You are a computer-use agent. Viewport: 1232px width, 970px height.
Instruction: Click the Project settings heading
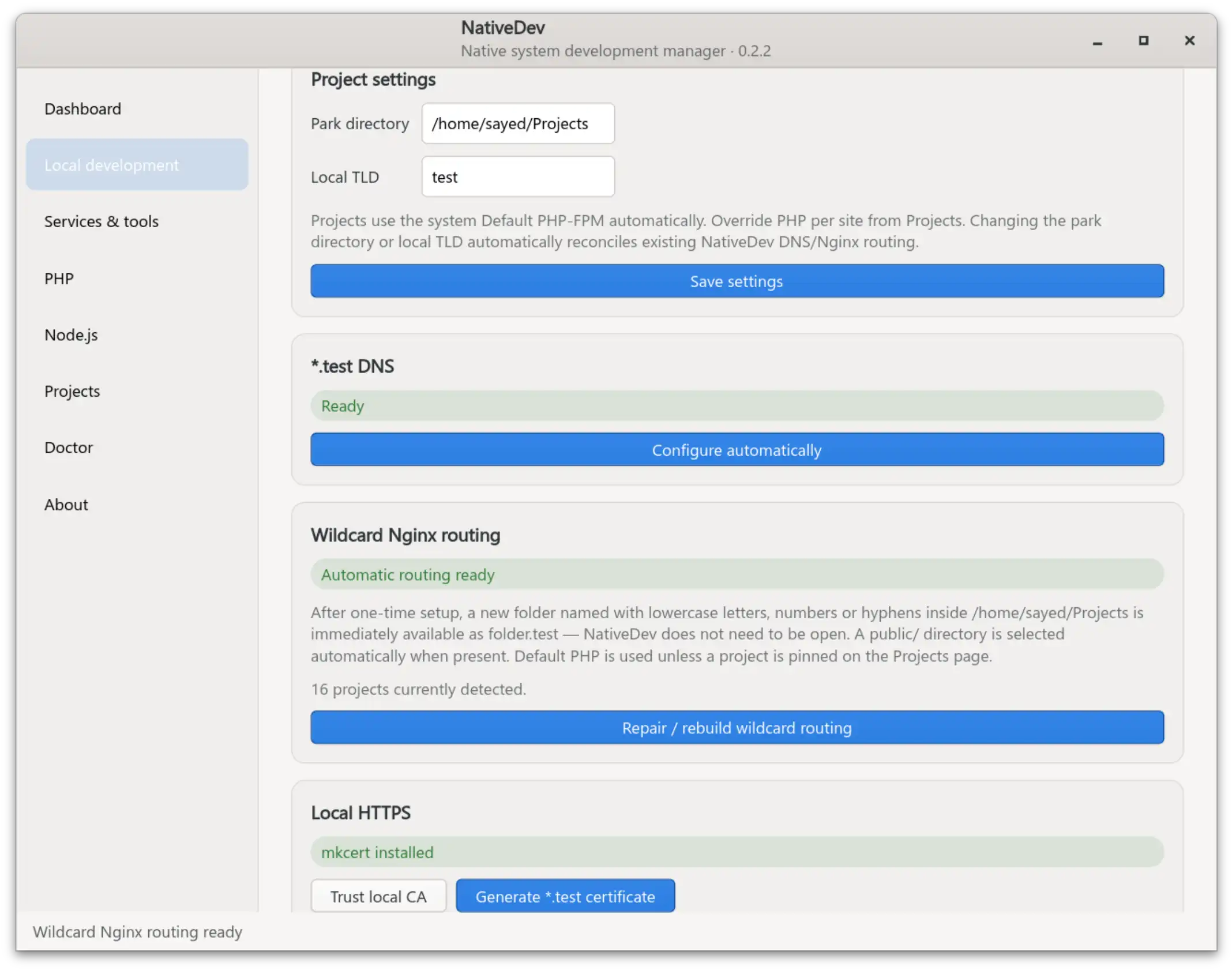tap(373, 80)
